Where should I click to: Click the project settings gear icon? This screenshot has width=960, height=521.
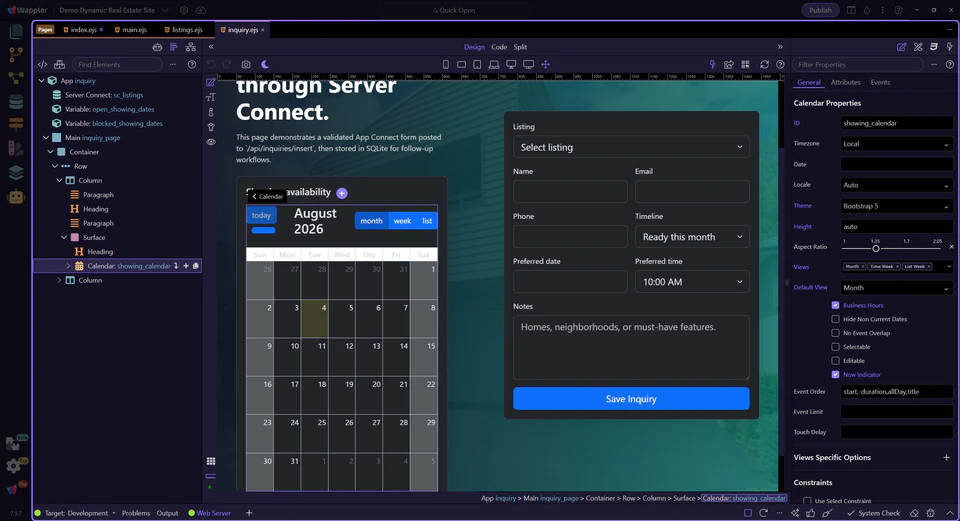click(x=184, y=10)
